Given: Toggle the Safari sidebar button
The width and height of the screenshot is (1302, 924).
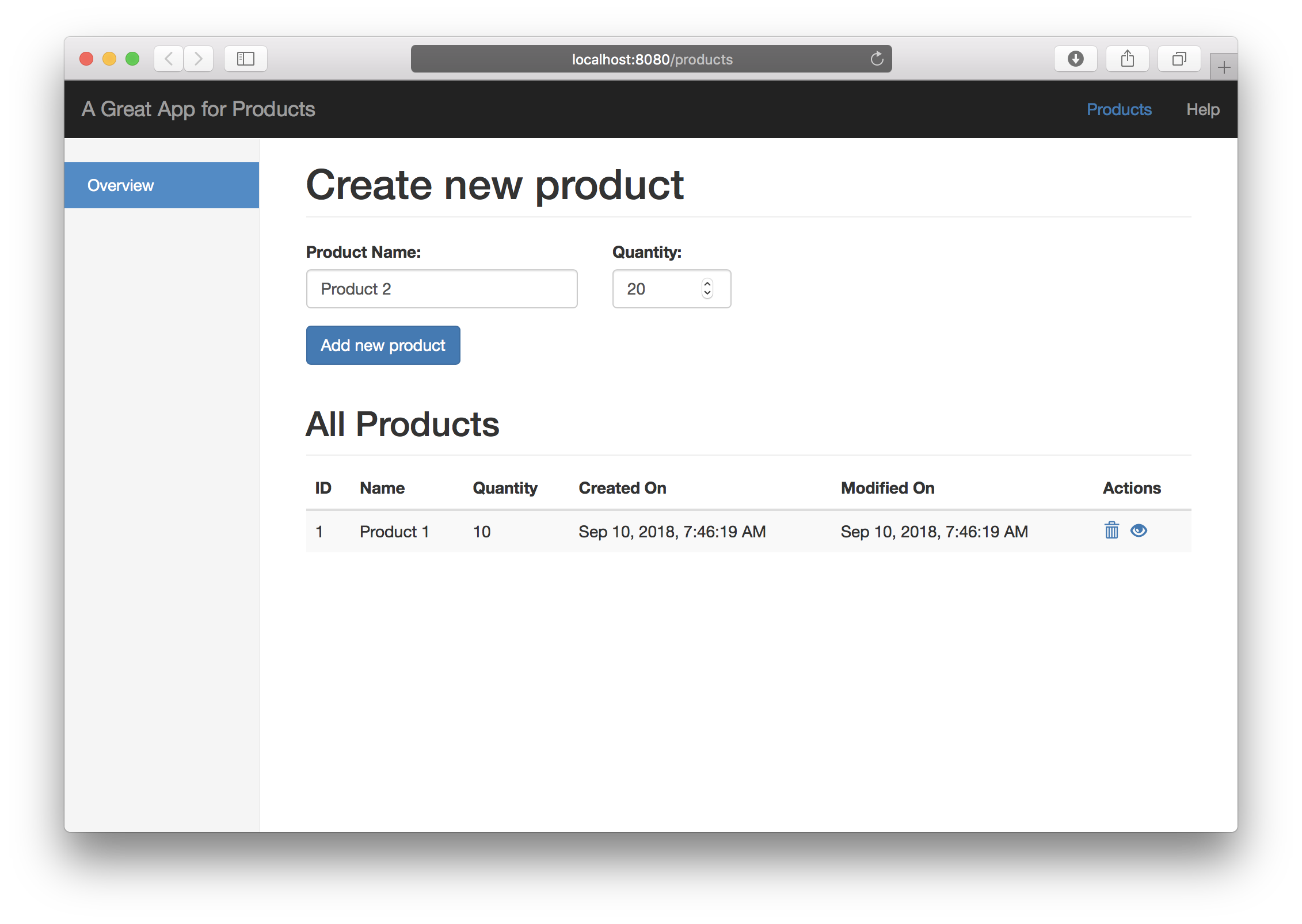Looking at the screenshot, I should pos(246,59).
